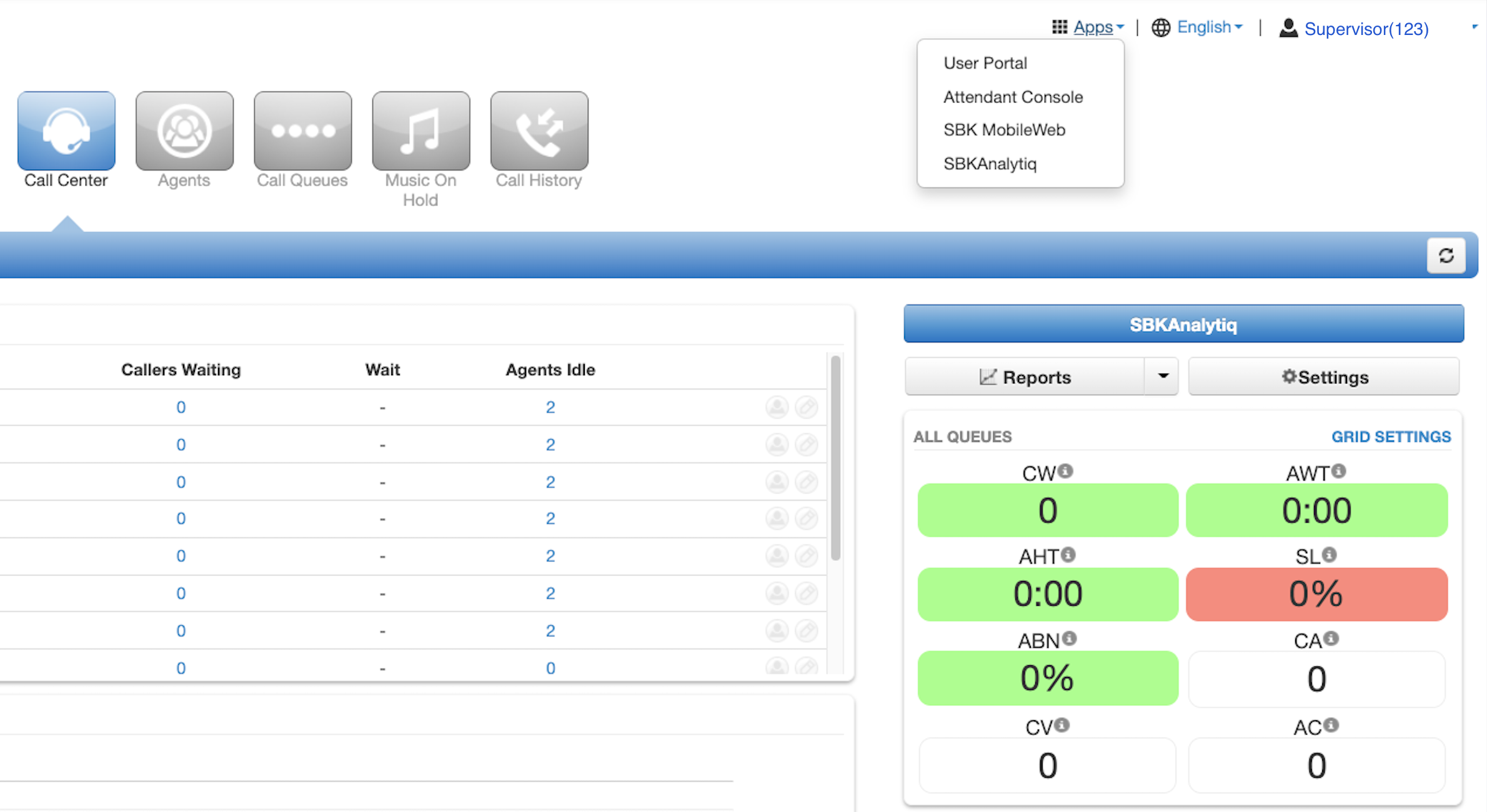Click the green CW tile showing 0
1487x812 pixels.
pos(1048,510)
